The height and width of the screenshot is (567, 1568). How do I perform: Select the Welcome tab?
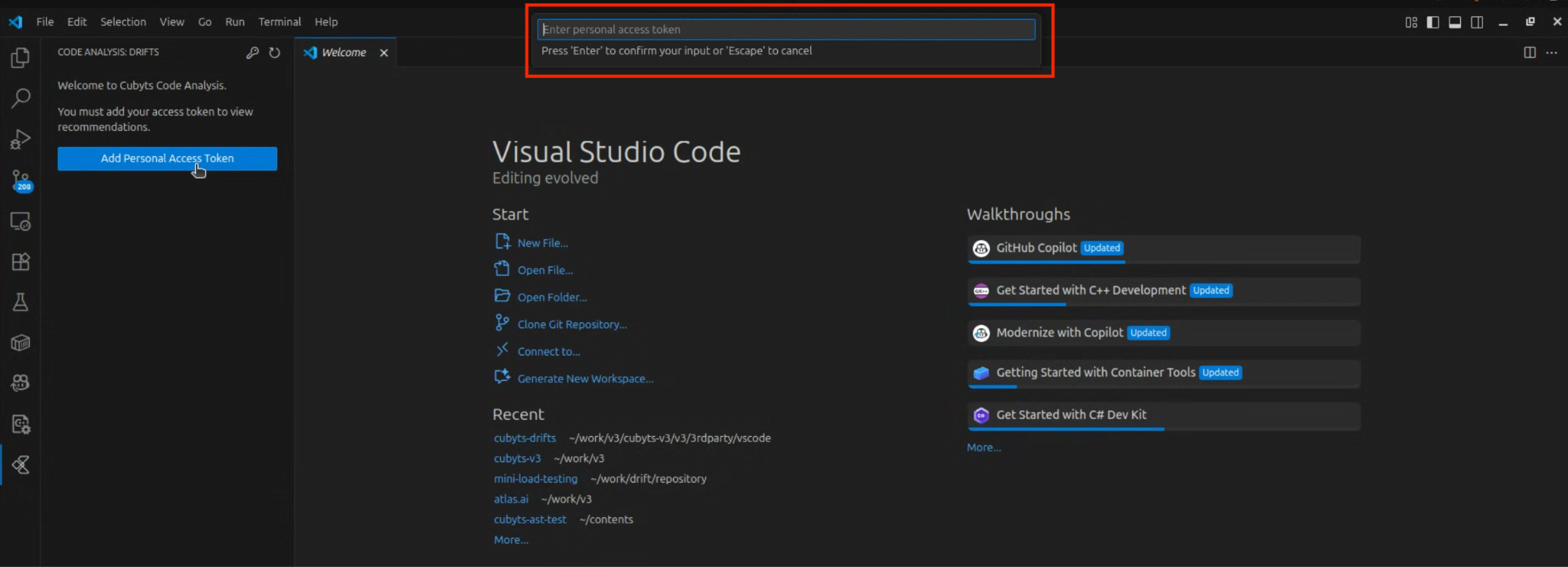[x=343, y=53]
